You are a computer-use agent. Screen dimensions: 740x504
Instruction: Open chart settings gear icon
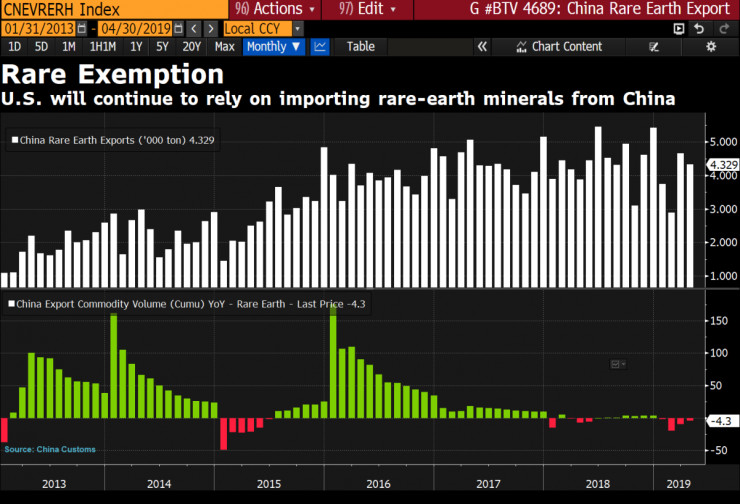pyautogui.click(x=711, y=46)
